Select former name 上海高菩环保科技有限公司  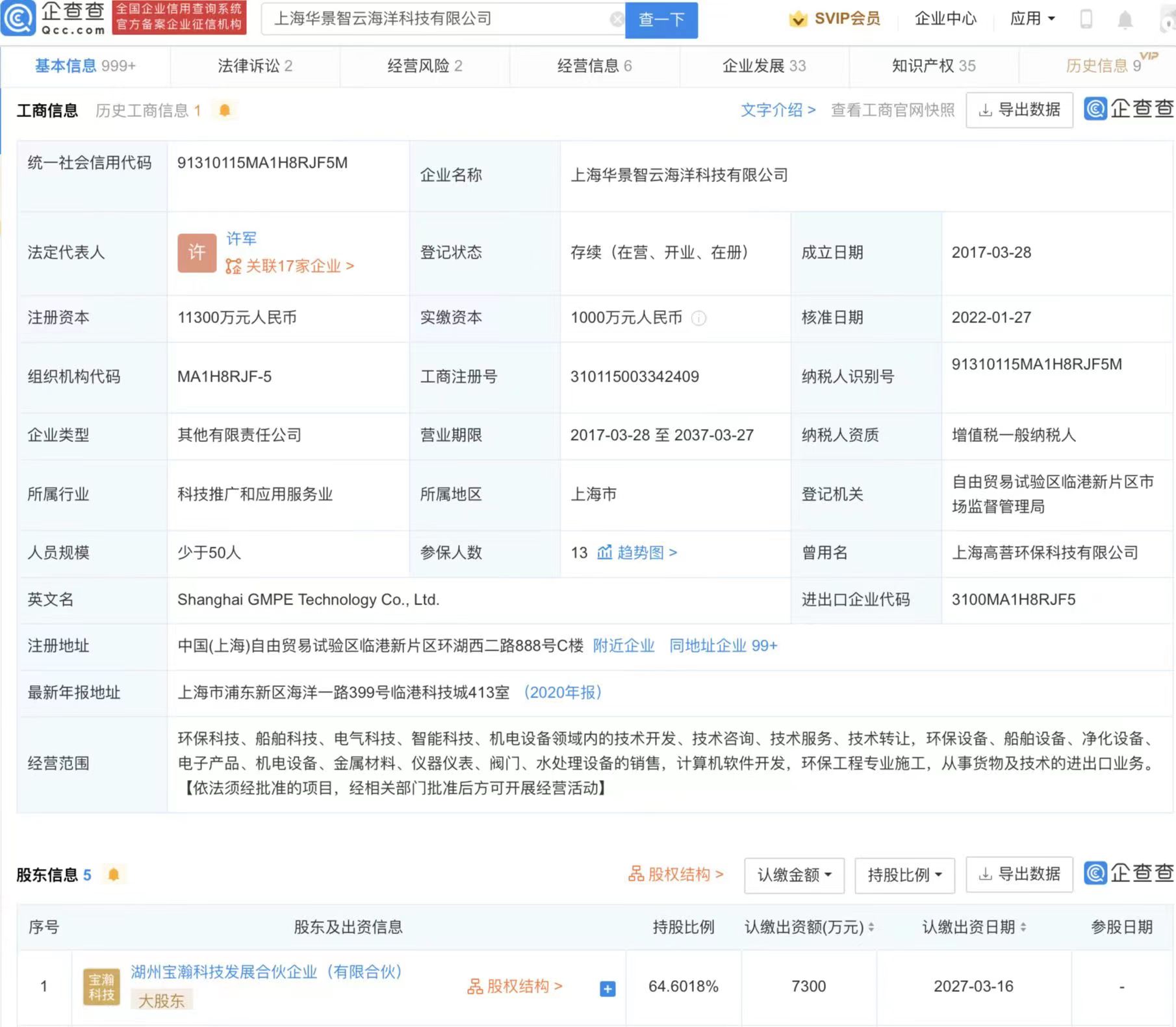pos(1045,552)
